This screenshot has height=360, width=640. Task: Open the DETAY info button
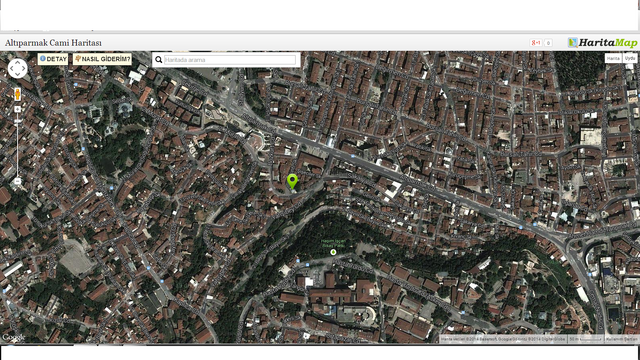(x=53, y=59)
